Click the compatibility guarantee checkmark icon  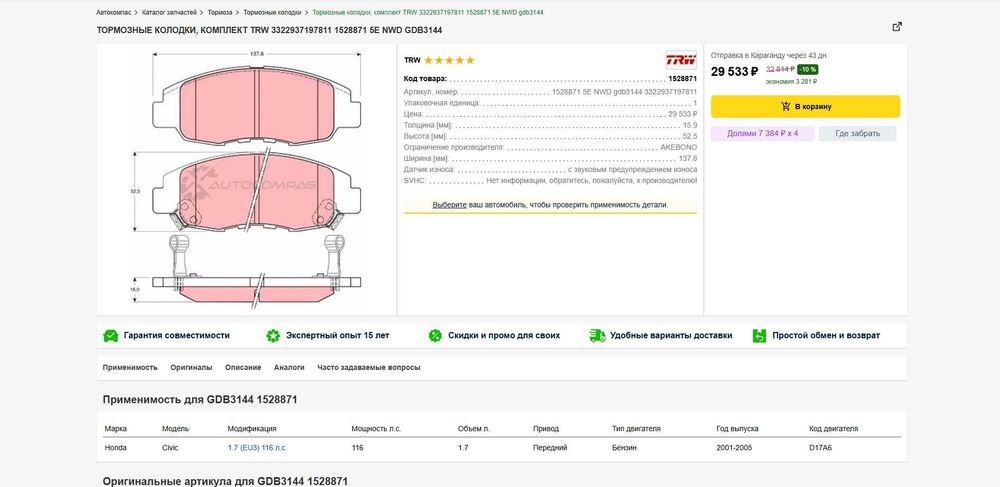point(109,336)
